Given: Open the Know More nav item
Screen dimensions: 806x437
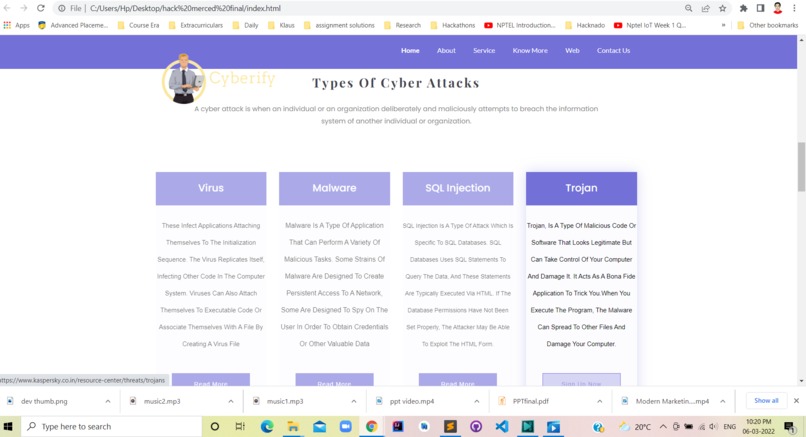Looking at the screenshot, I should click(x=530, y=50).
